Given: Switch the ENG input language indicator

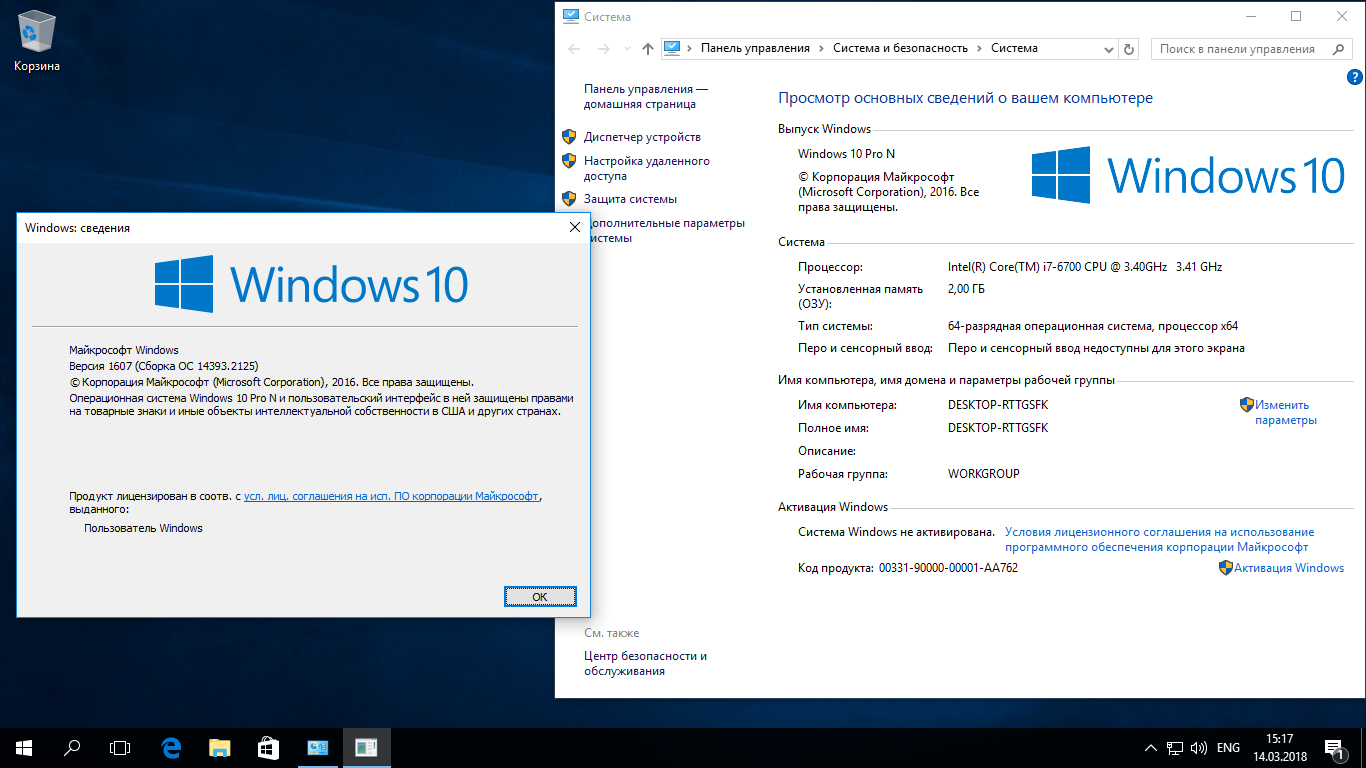Looking at the screenshot, I should [1228, 748].
